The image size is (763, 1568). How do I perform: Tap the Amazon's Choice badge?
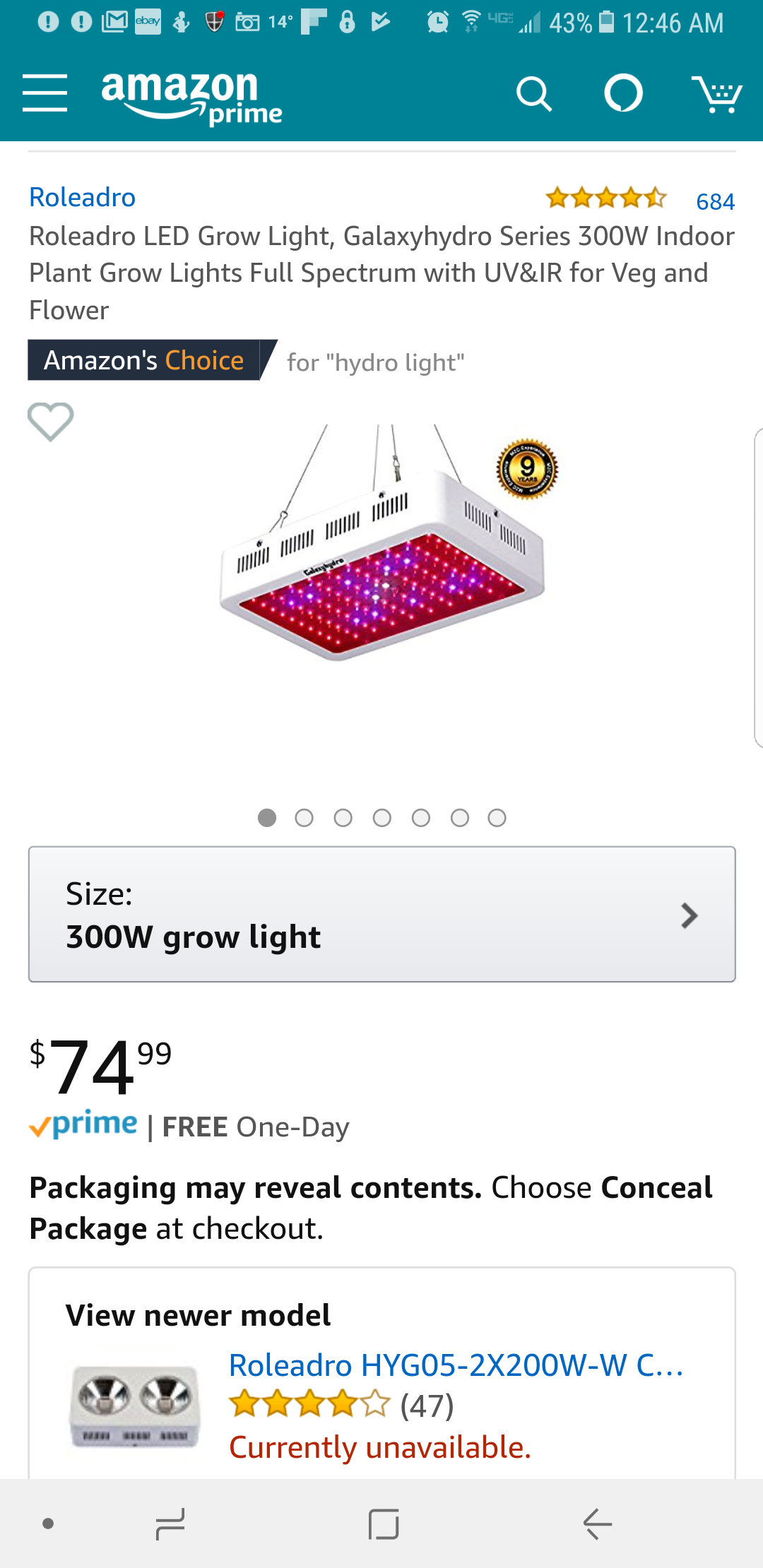click(x=144, y=360)
